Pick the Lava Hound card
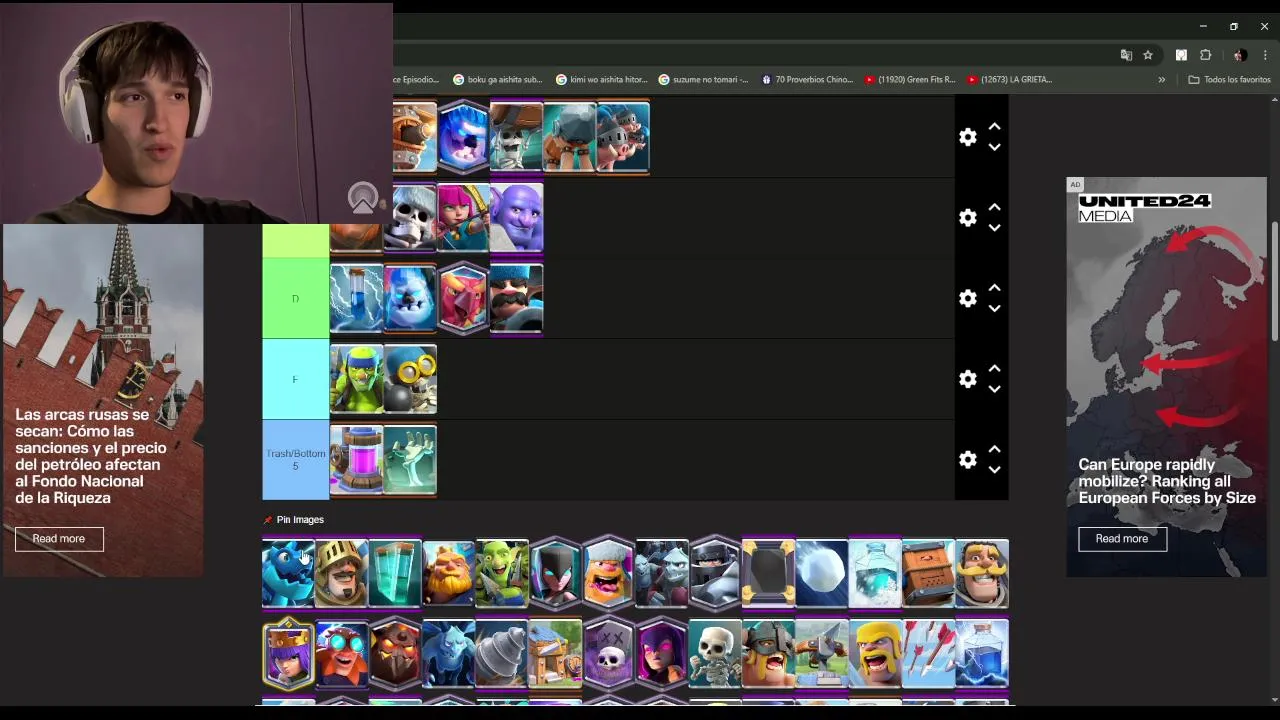This screenshot has width=1280, height=720. [395, 653]
